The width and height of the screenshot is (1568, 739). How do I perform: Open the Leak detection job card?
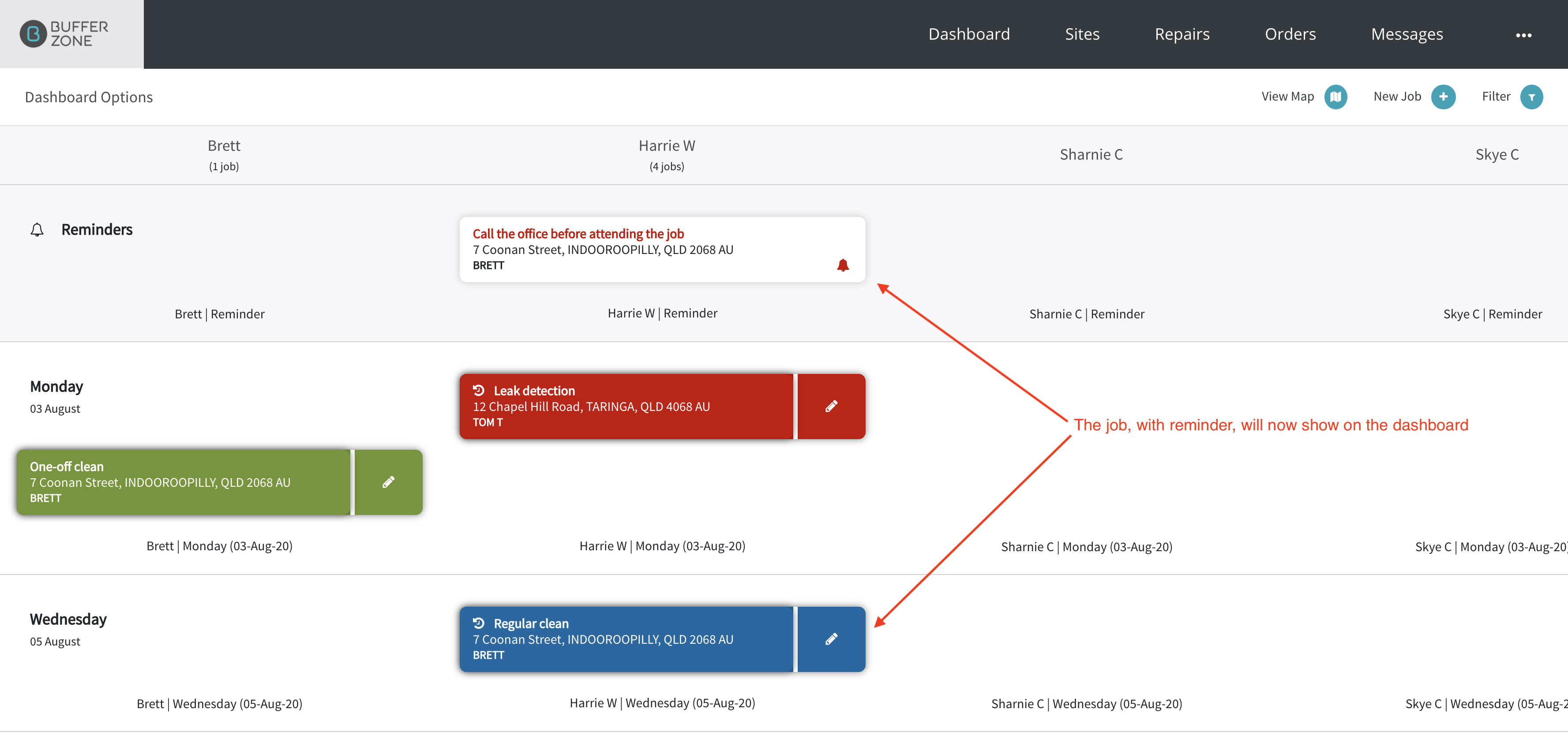[x=626, y=406]
